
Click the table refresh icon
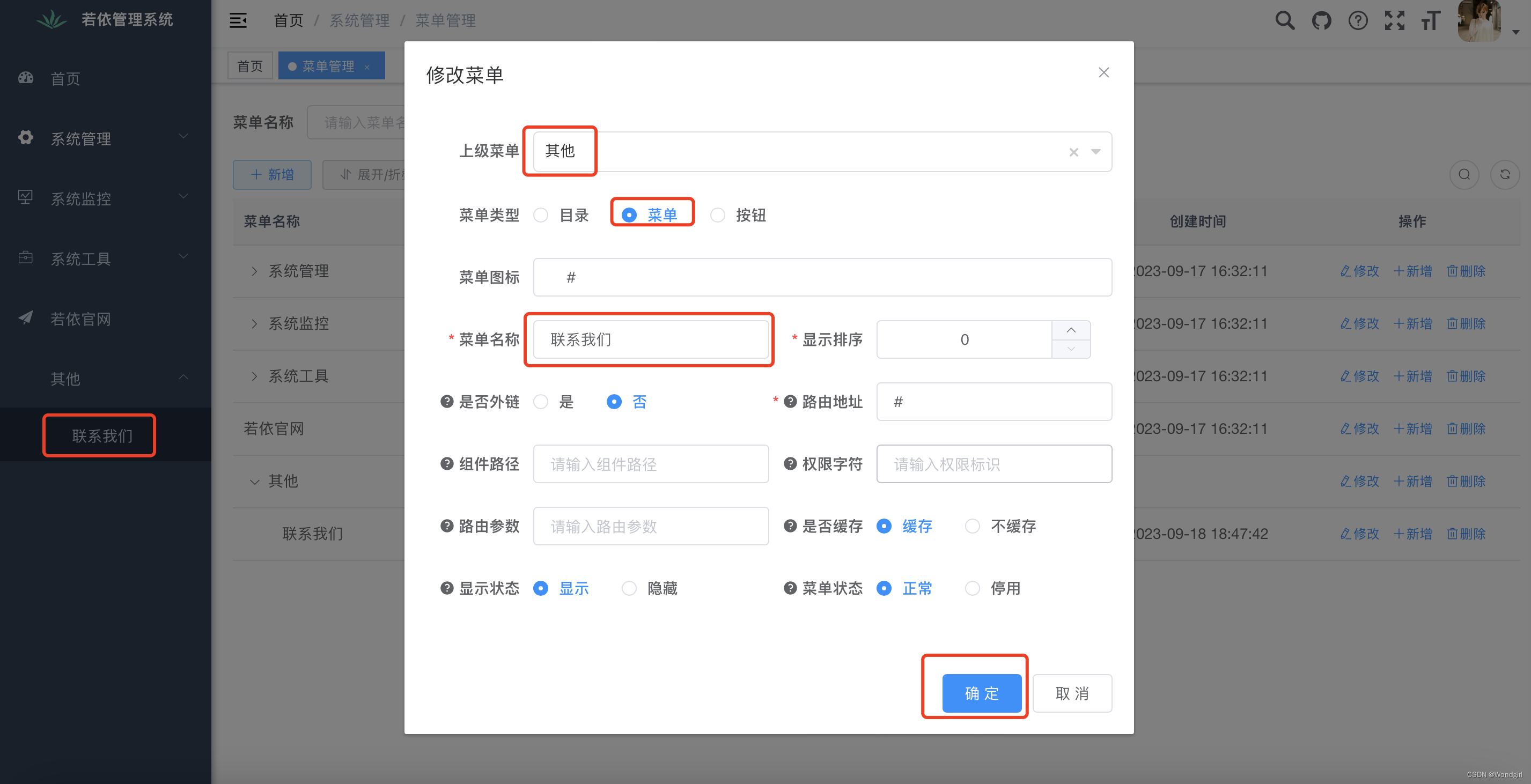tap(1504, 175)
